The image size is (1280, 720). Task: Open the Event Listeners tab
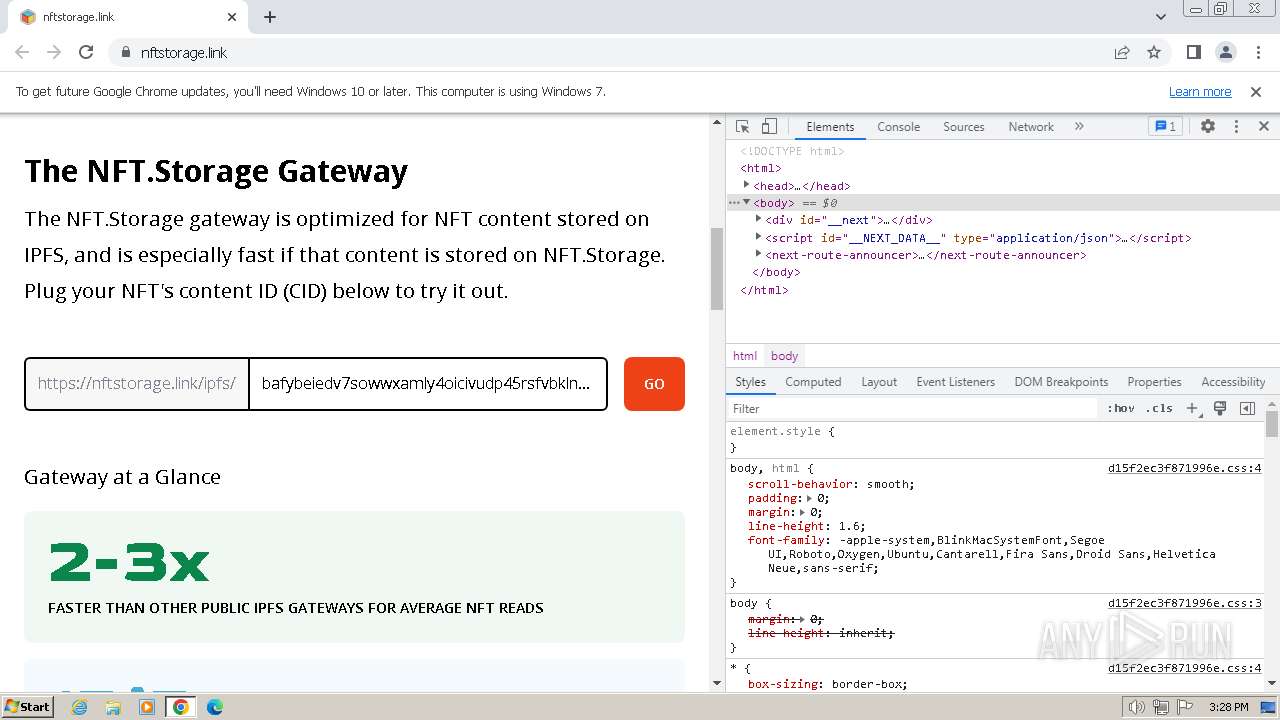[x=955, y=382]
